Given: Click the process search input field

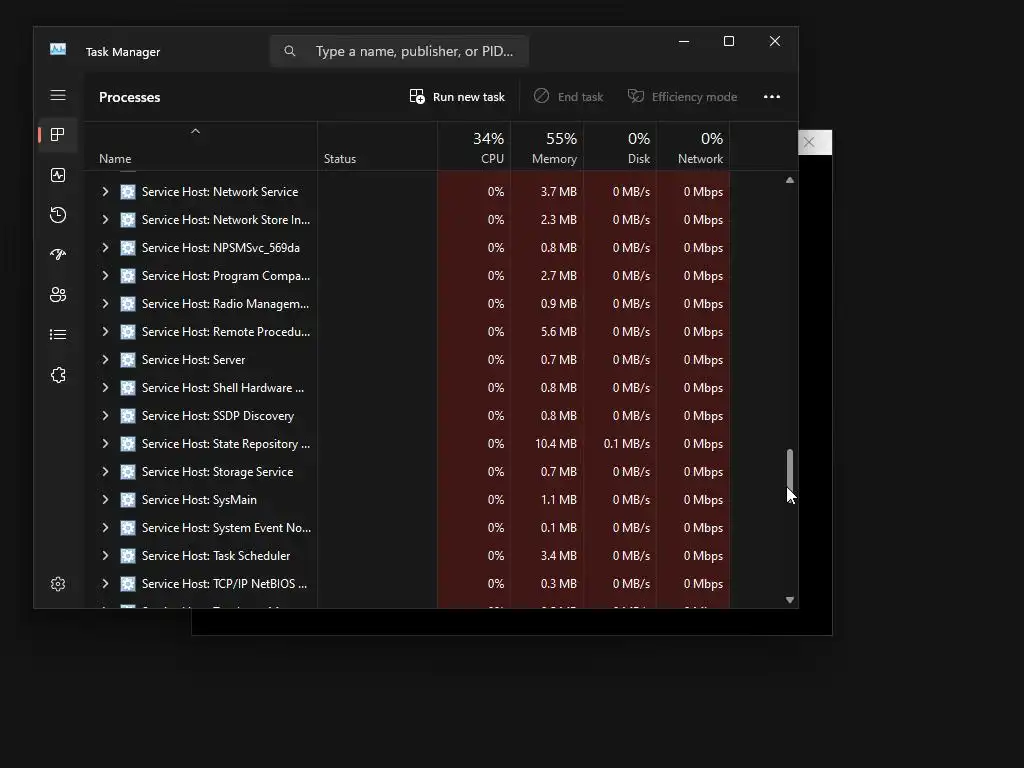Looking at the screenshot, I should (x=399, y=51).
